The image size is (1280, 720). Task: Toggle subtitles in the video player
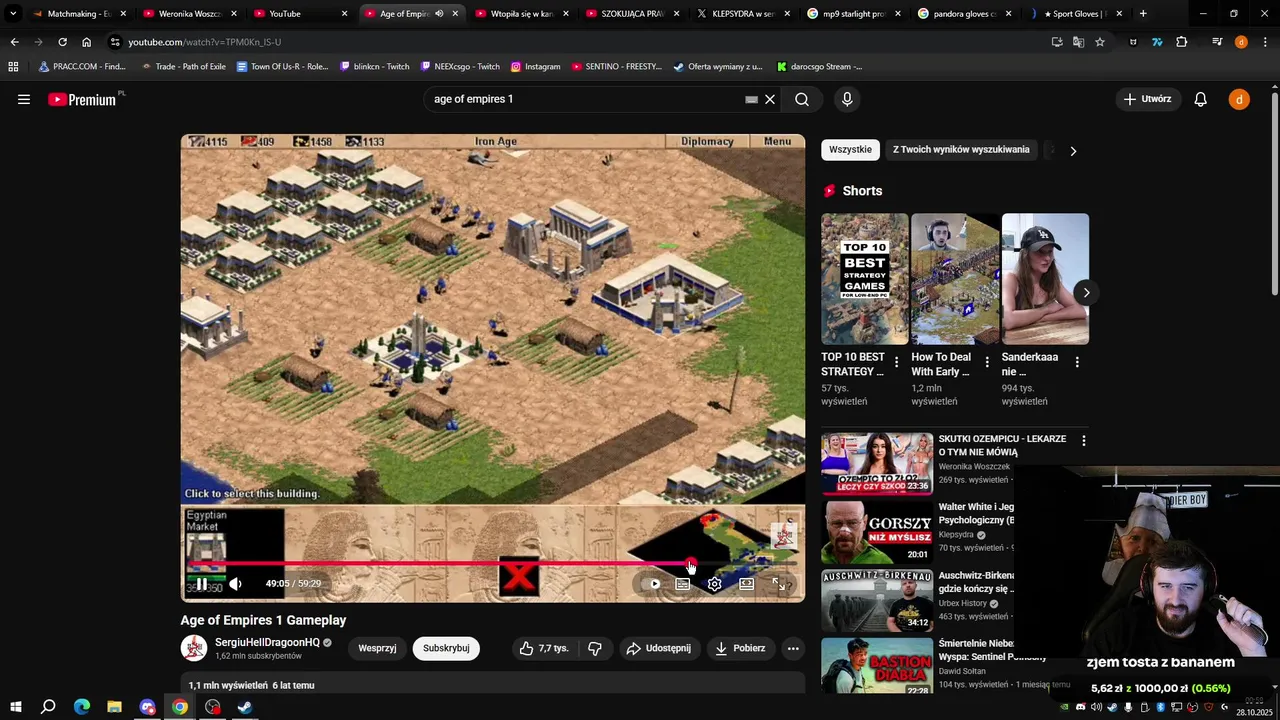click(682, 584)
